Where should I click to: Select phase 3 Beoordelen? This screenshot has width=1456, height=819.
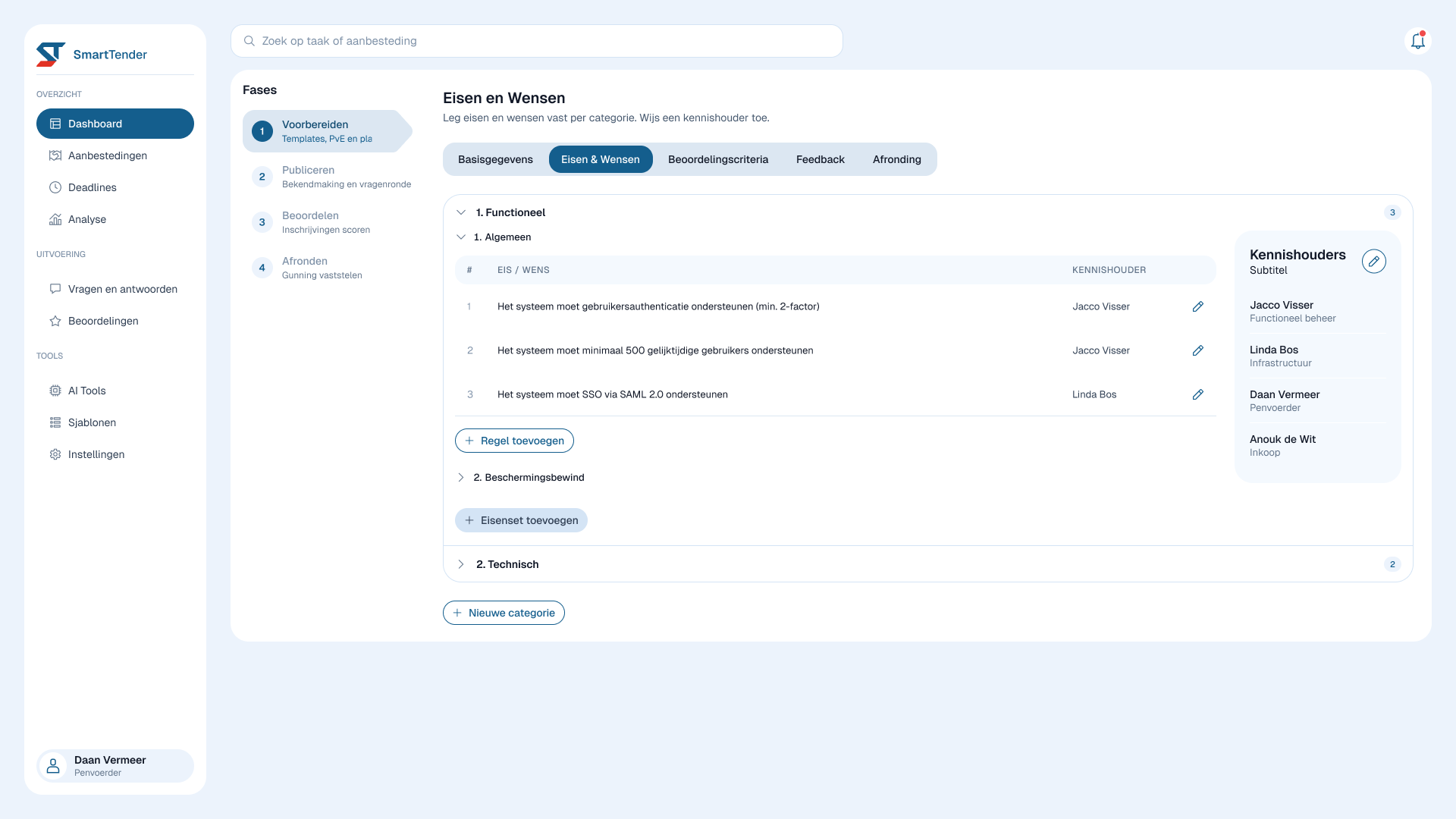[x=328, y=222]
